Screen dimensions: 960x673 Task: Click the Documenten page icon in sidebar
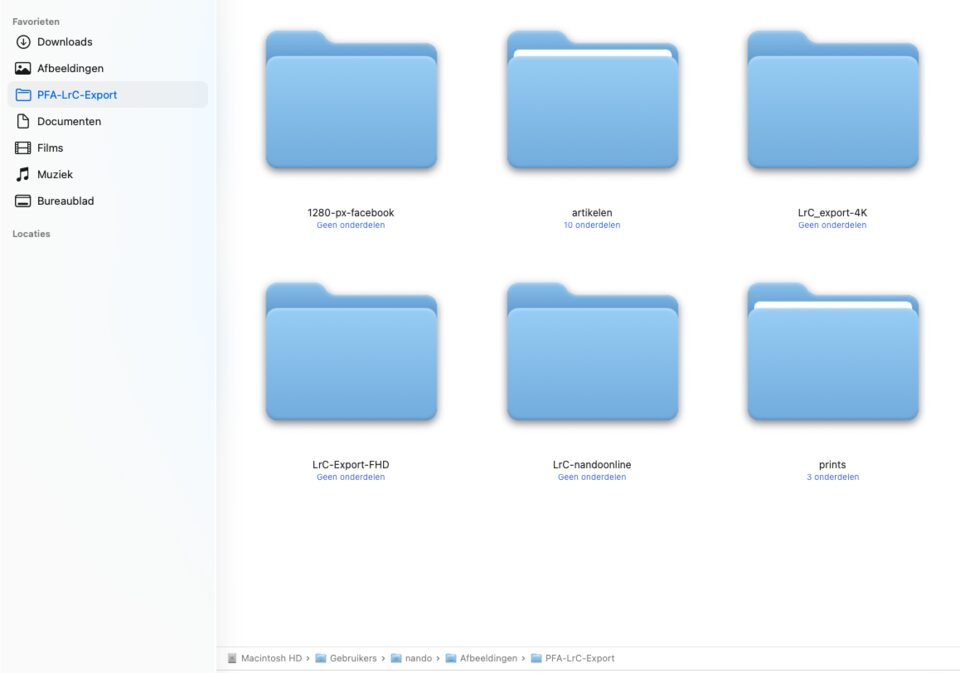(23, 121)
